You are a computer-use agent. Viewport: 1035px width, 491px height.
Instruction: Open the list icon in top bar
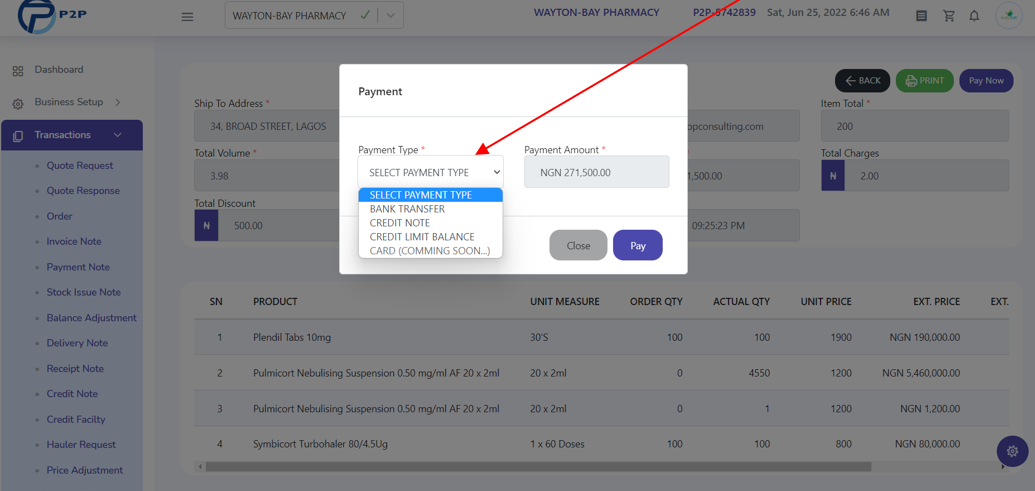[x=922, y=16]
